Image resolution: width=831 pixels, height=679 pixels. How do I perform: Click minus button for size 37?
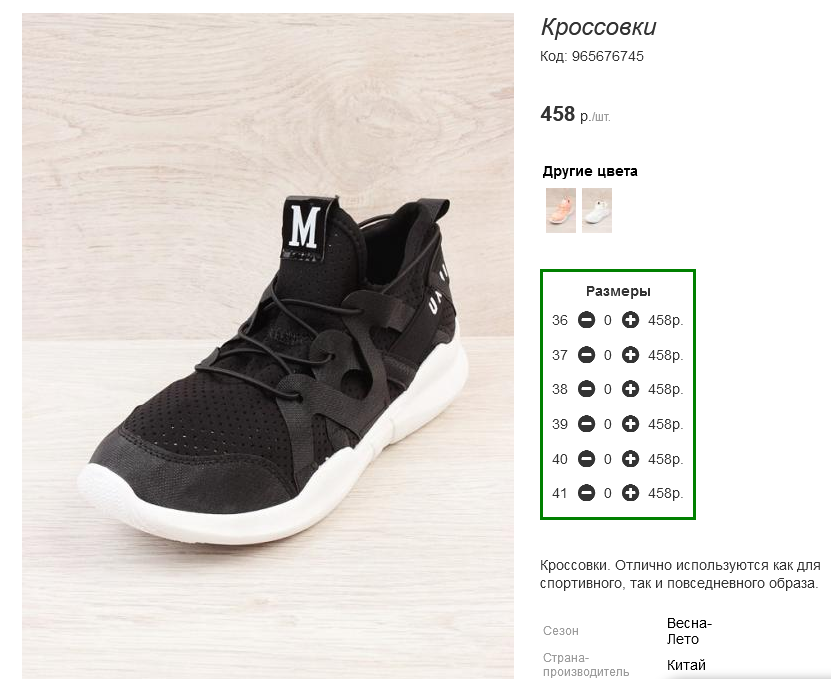click(x=586, y=355)
